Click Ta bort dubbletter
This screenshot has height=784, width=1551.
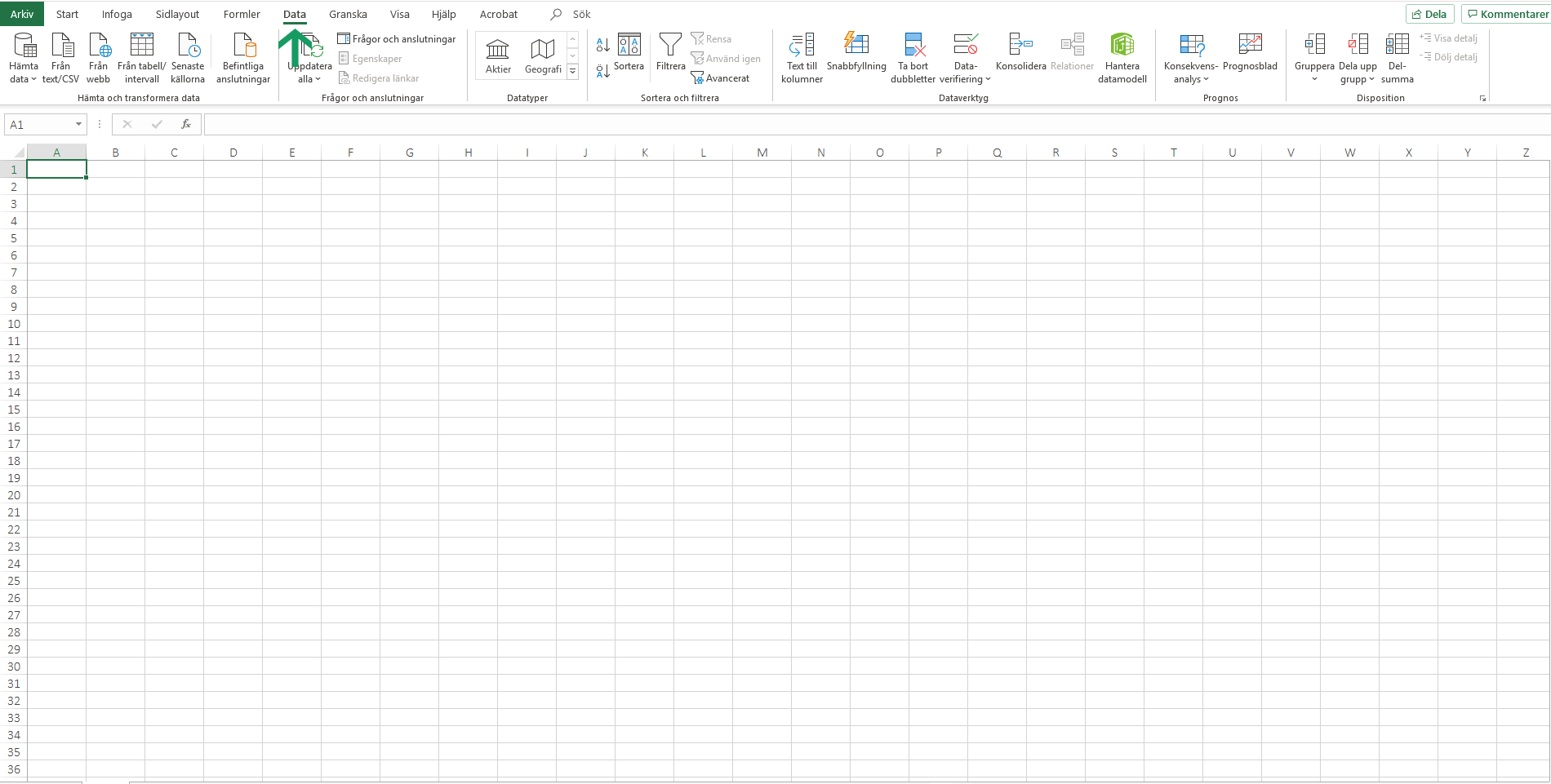click(913, 58)
